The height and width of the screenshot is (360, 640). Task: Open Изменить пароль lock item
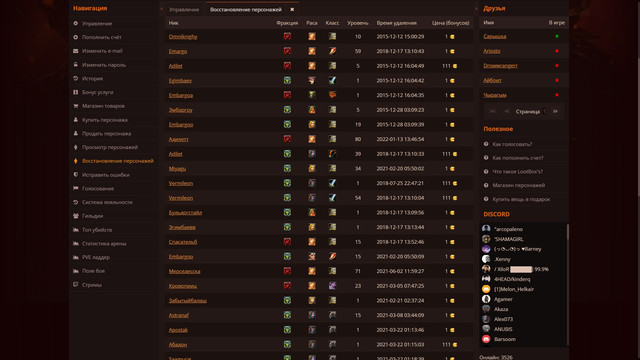104,65
